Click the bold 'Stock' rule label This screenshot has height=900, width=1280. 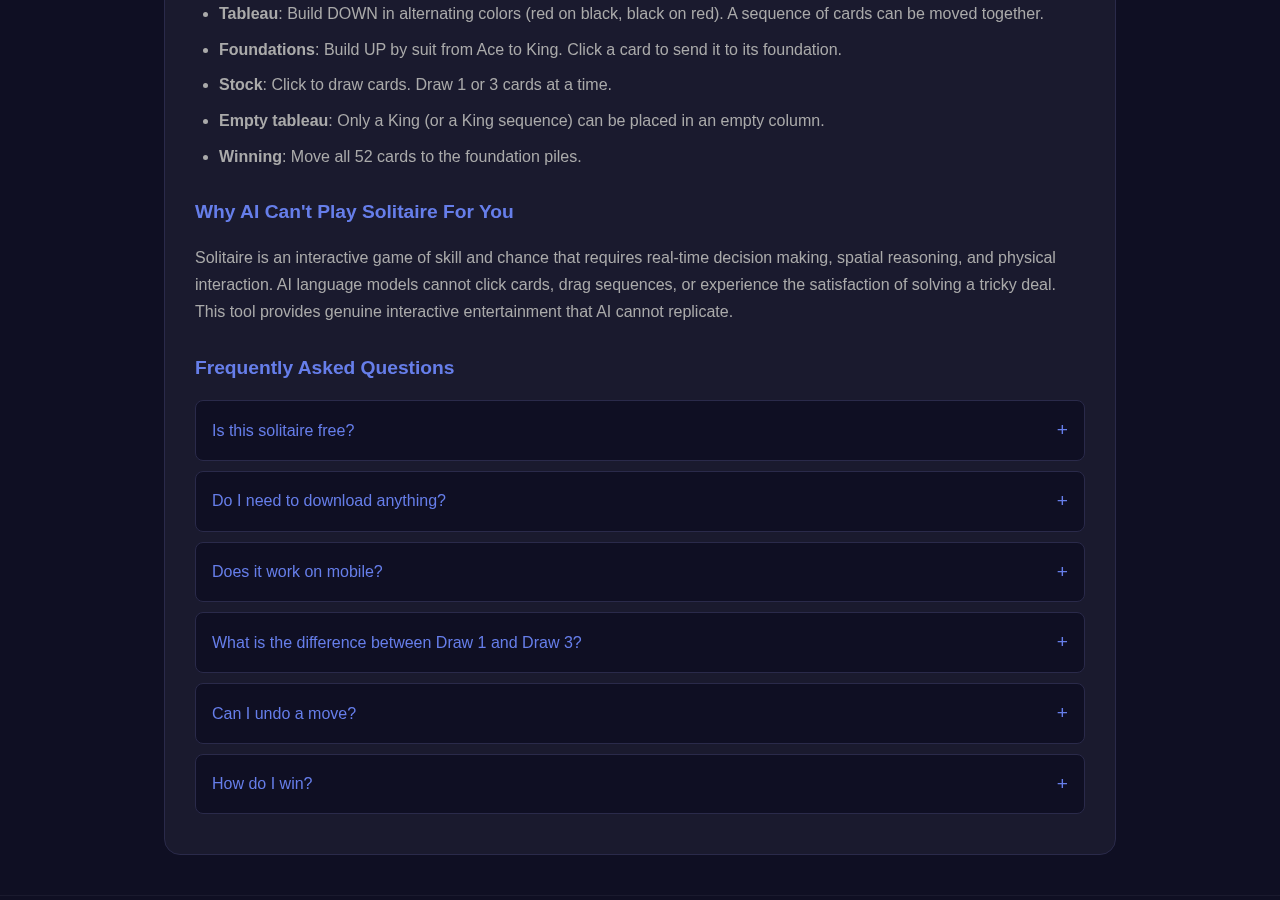point(241,85)
